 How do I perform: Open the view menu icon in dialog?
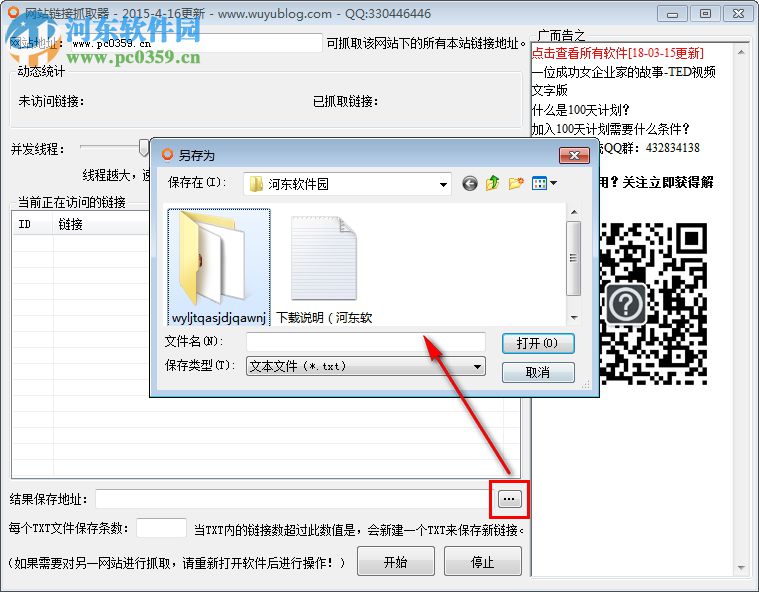544,183
